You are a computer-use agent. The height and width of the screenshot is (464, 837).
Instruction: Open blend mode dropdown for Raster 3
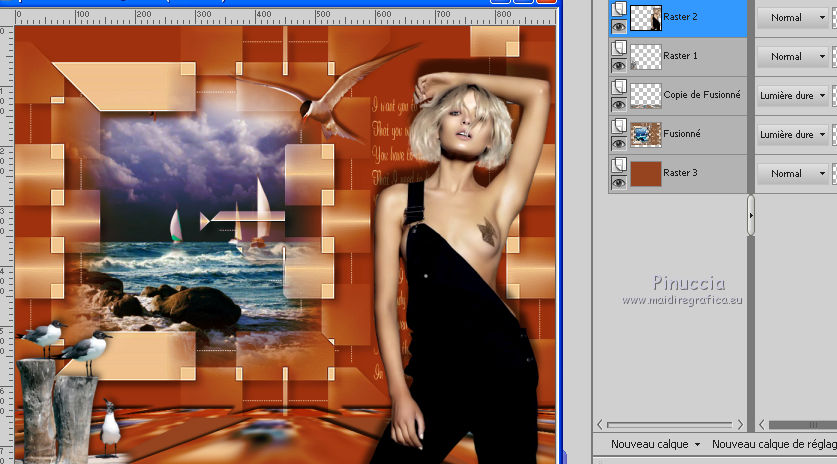point(792,174)
